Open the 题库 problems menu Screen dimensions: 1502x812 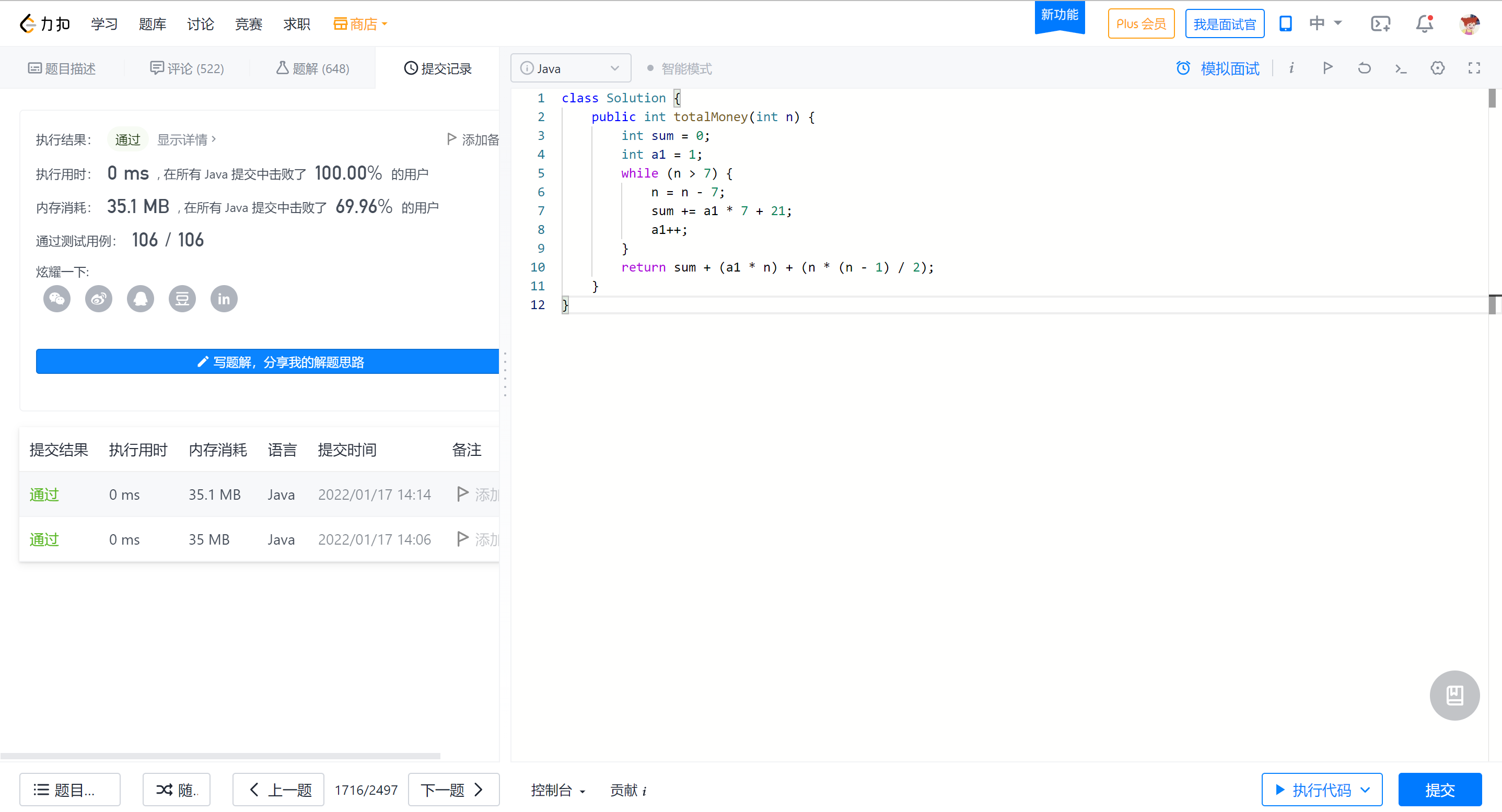(152, 24)
